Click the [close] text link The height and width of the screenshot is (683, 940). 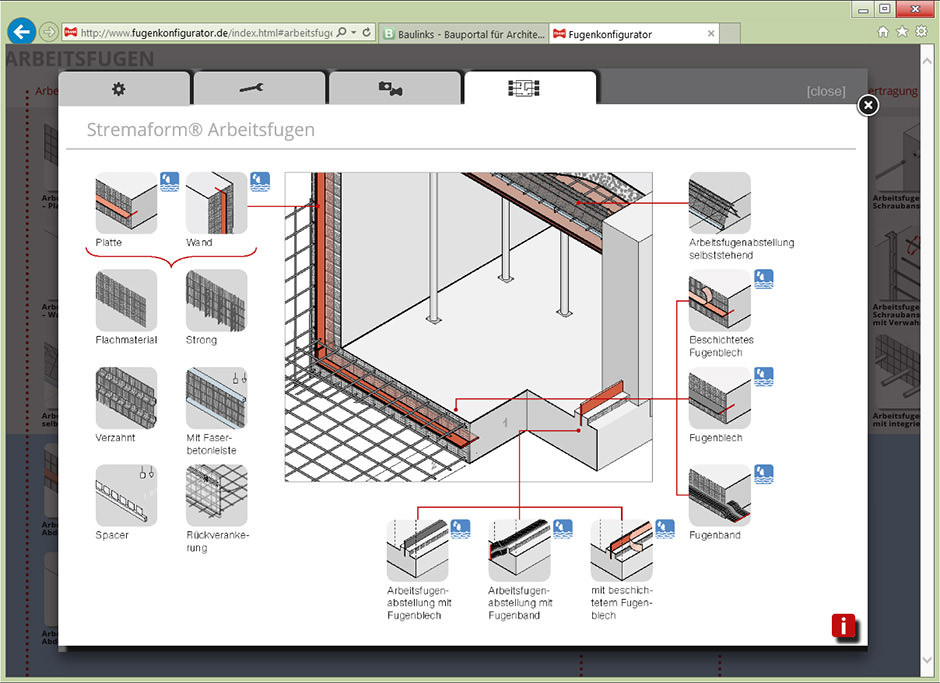825,91
